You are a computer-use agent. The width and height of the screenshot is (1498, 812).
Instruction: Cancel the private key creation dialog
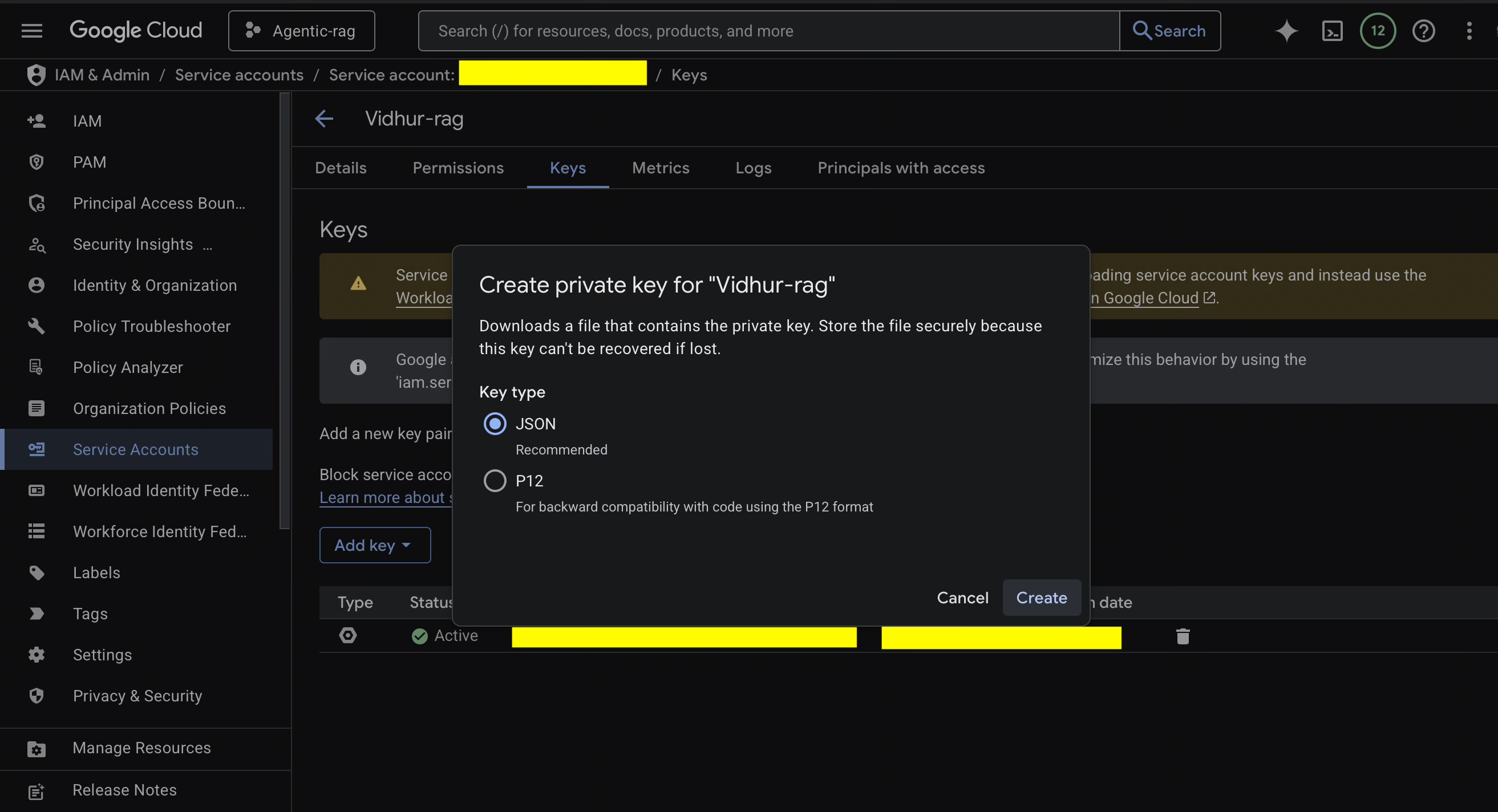click(962, 598)
